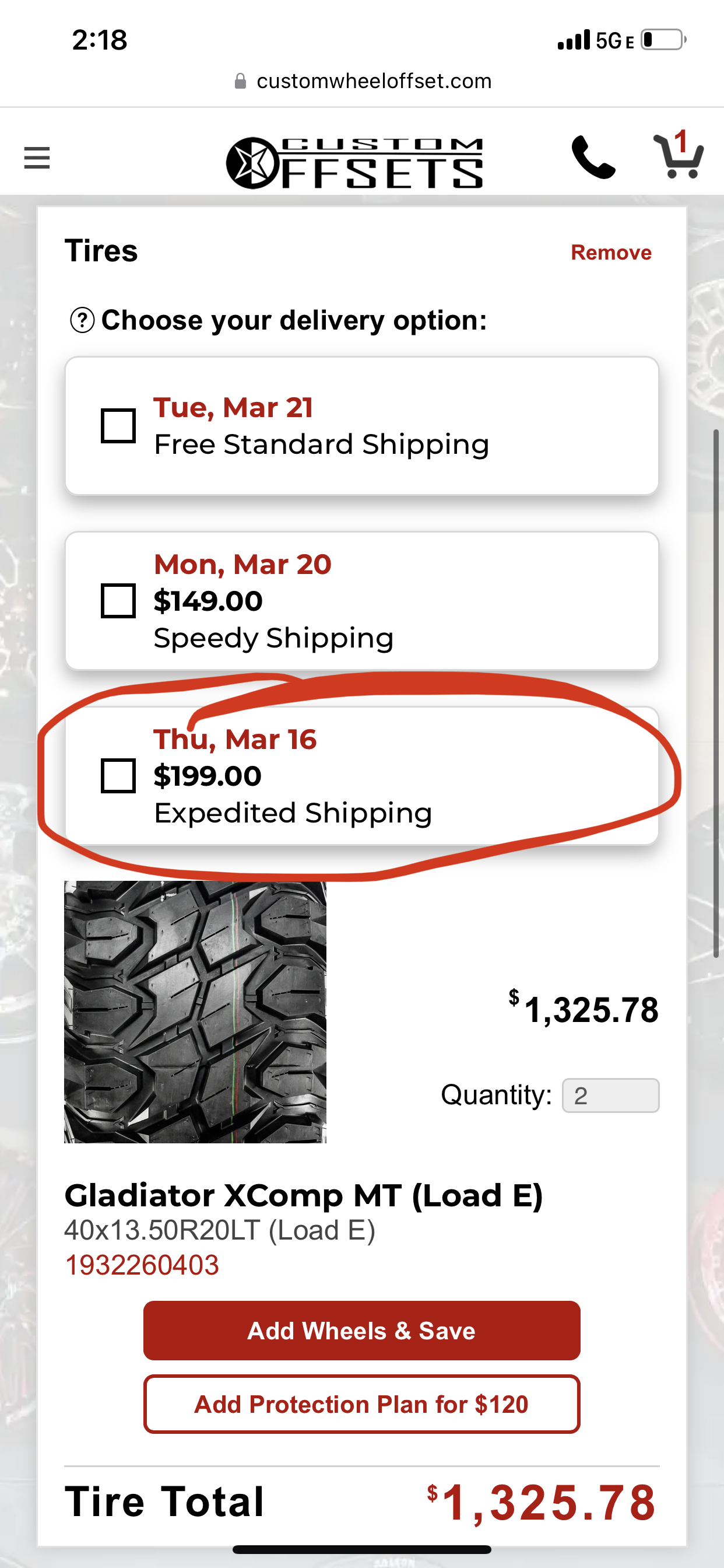This screenshot has height=1568, width=724.
Task: Check the $149.00 Speedy Shipping option
Action: (120, 601)
